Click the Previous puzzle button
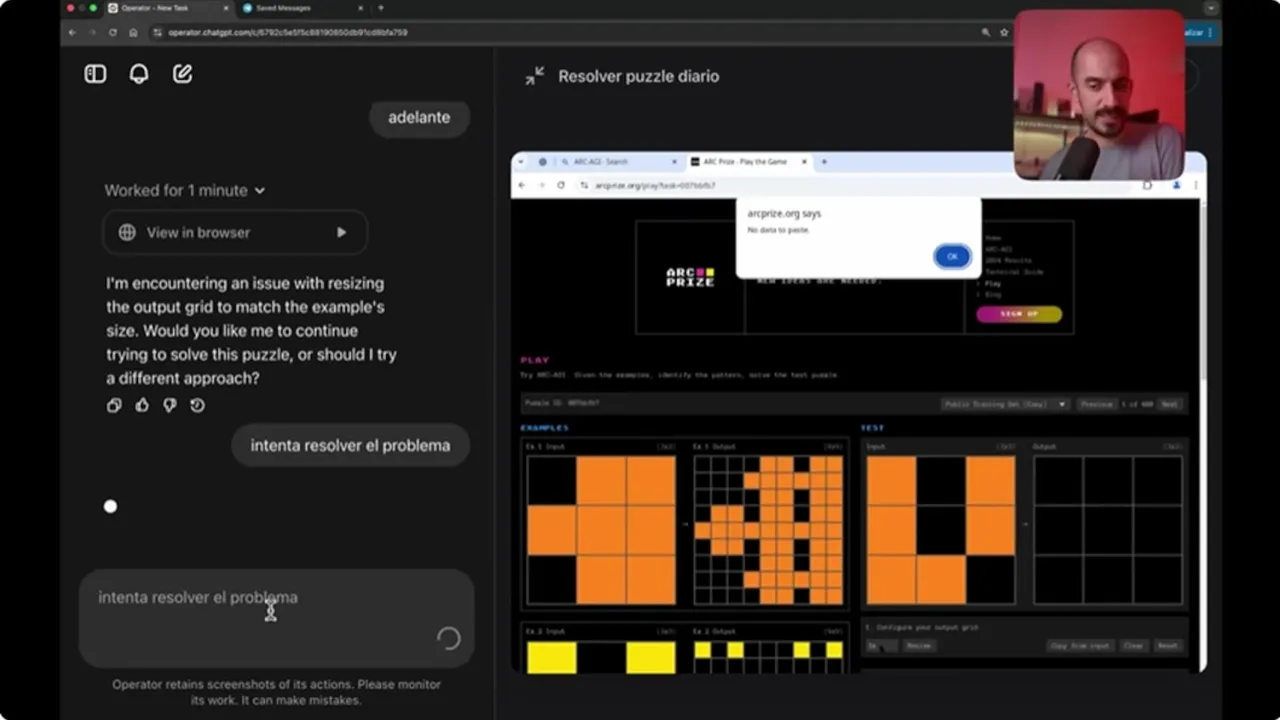 tap(1096, 404)
